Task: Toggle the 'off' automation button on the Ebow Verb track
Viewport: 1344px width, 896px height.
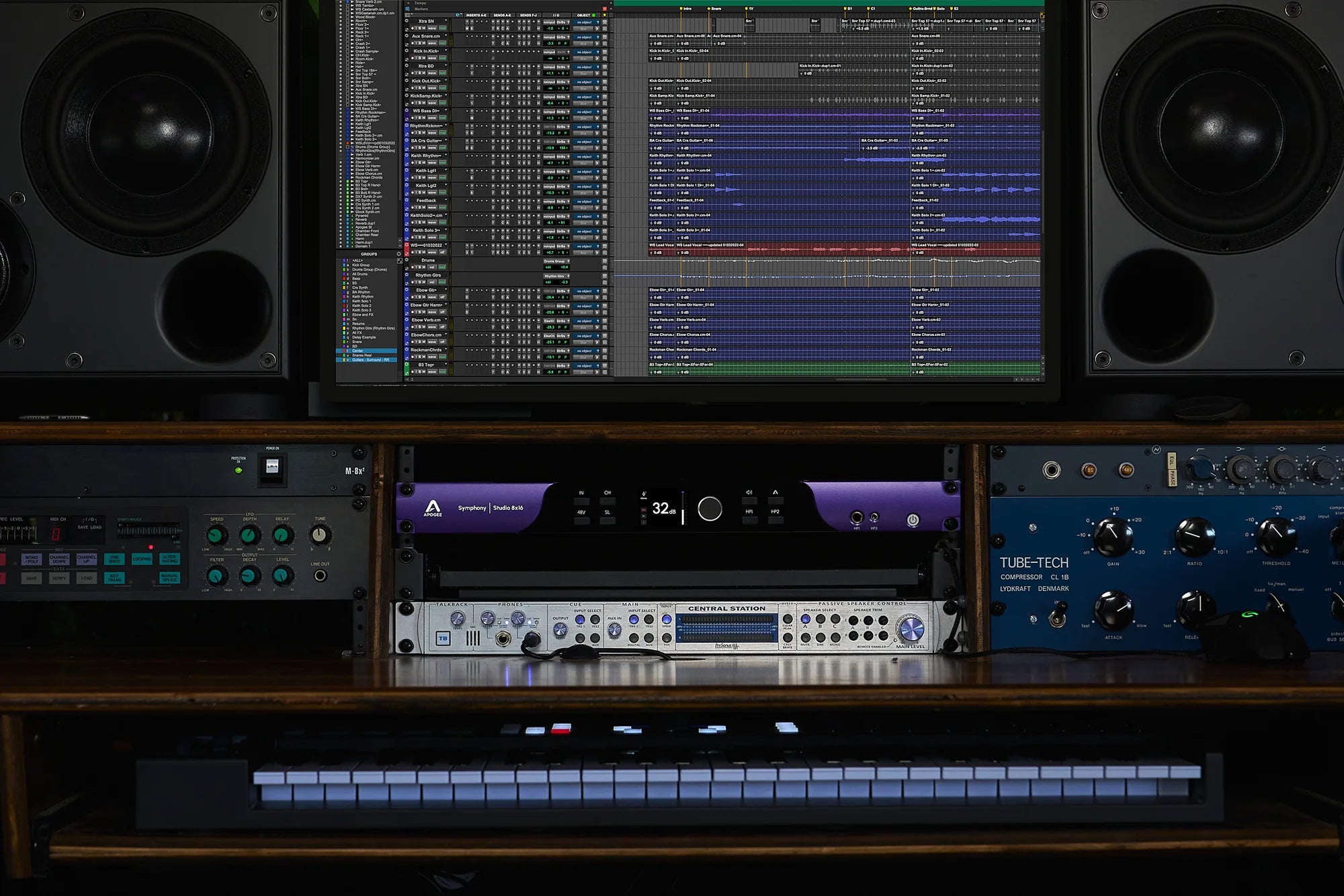Action: pos(442,326)
